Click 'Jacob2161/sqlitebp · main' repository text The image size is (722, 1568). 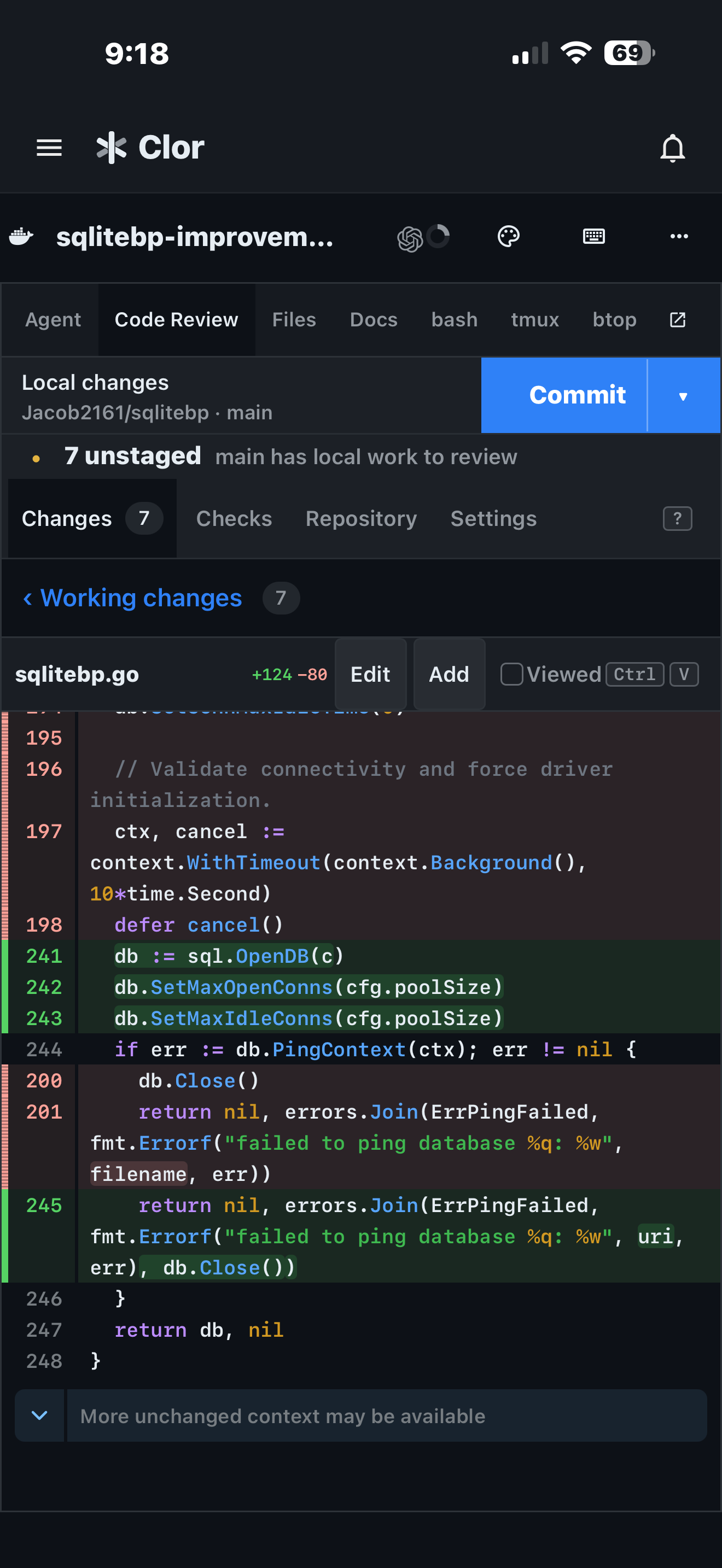pyautogui.click(x=147, y=413)
